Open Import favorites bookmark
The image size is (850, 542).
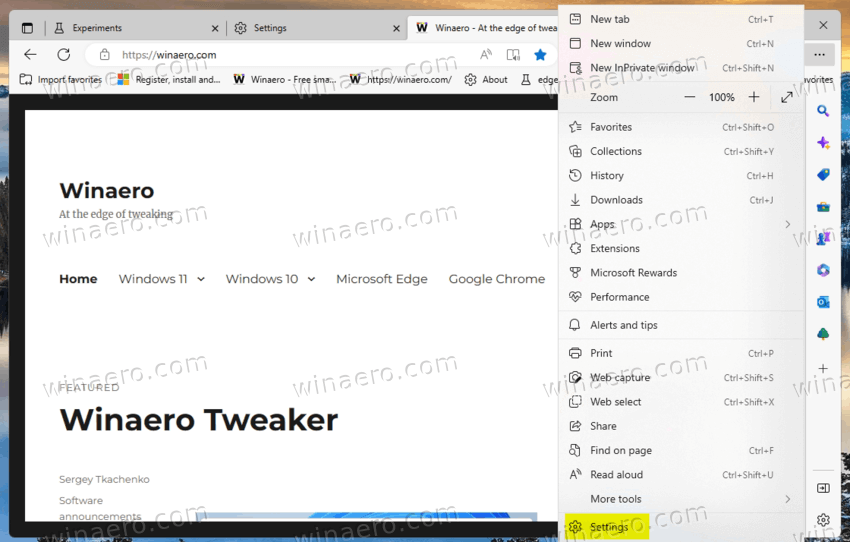61,80
